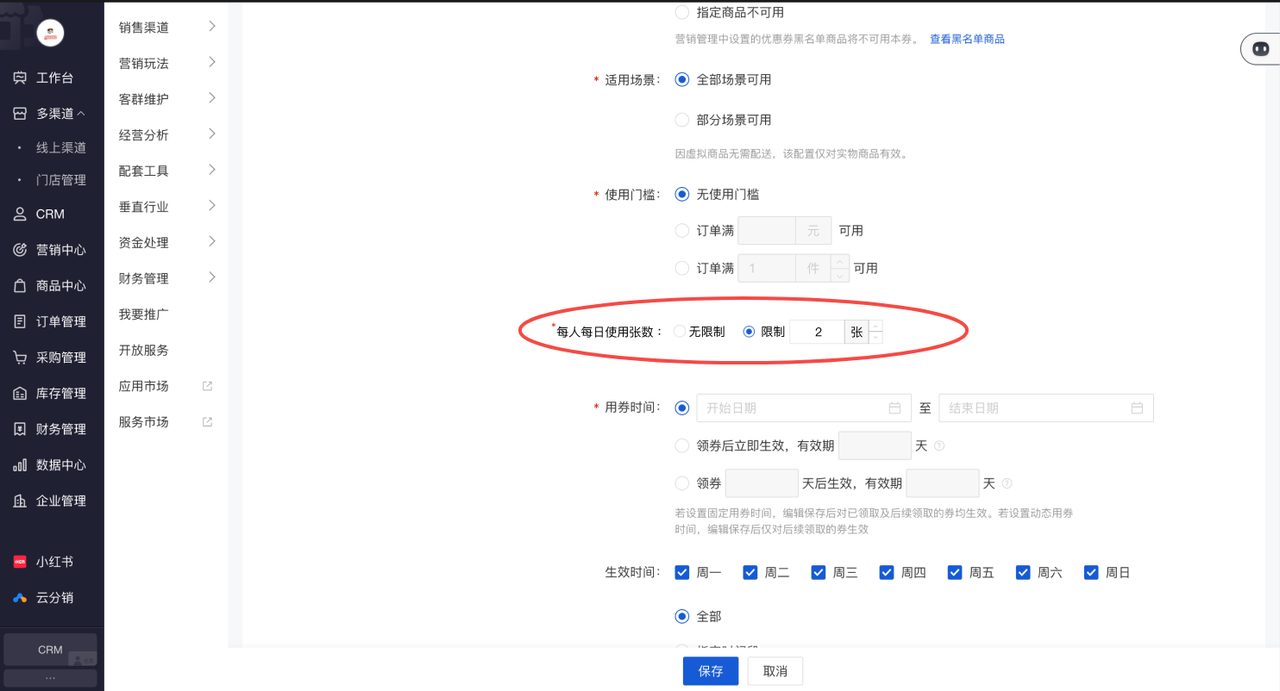
Task: Collapse the 多渠道 sidebar group
Action: [x=81, y=114]
